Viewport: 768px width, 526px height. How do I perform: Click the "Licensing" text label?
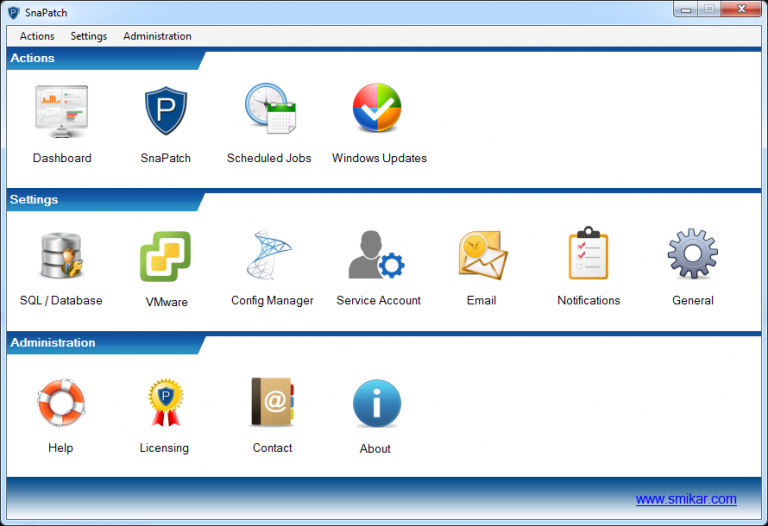164,448
